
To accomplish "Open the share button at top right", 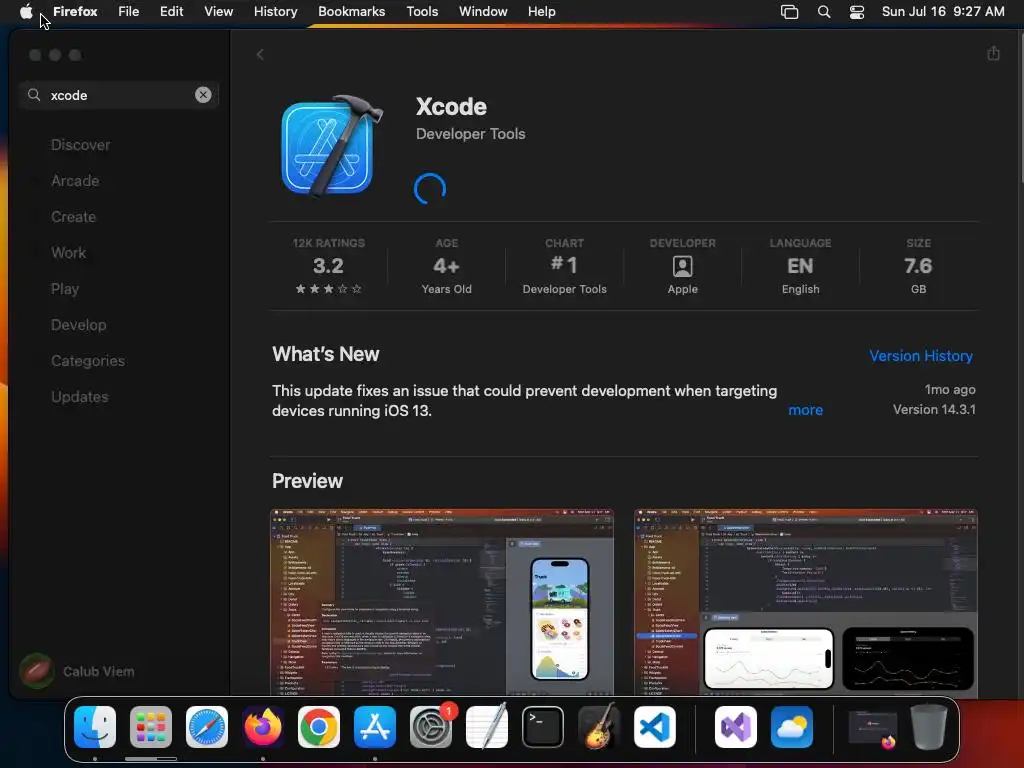I will point(993,53).
